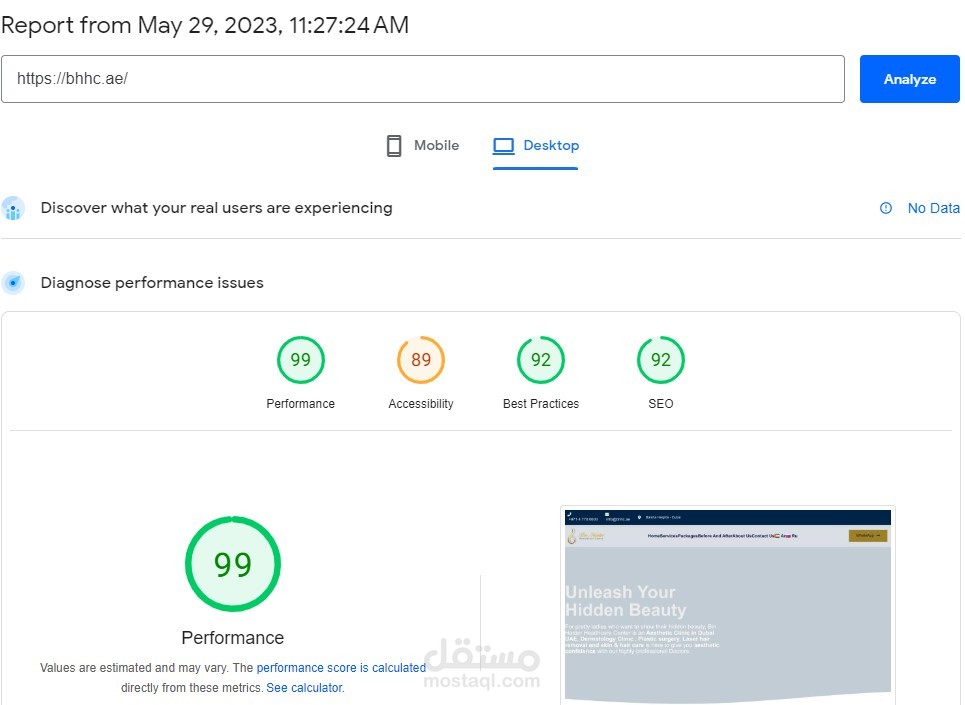
Task: Click the Performance label under gauge row
Action: (300, 404)
